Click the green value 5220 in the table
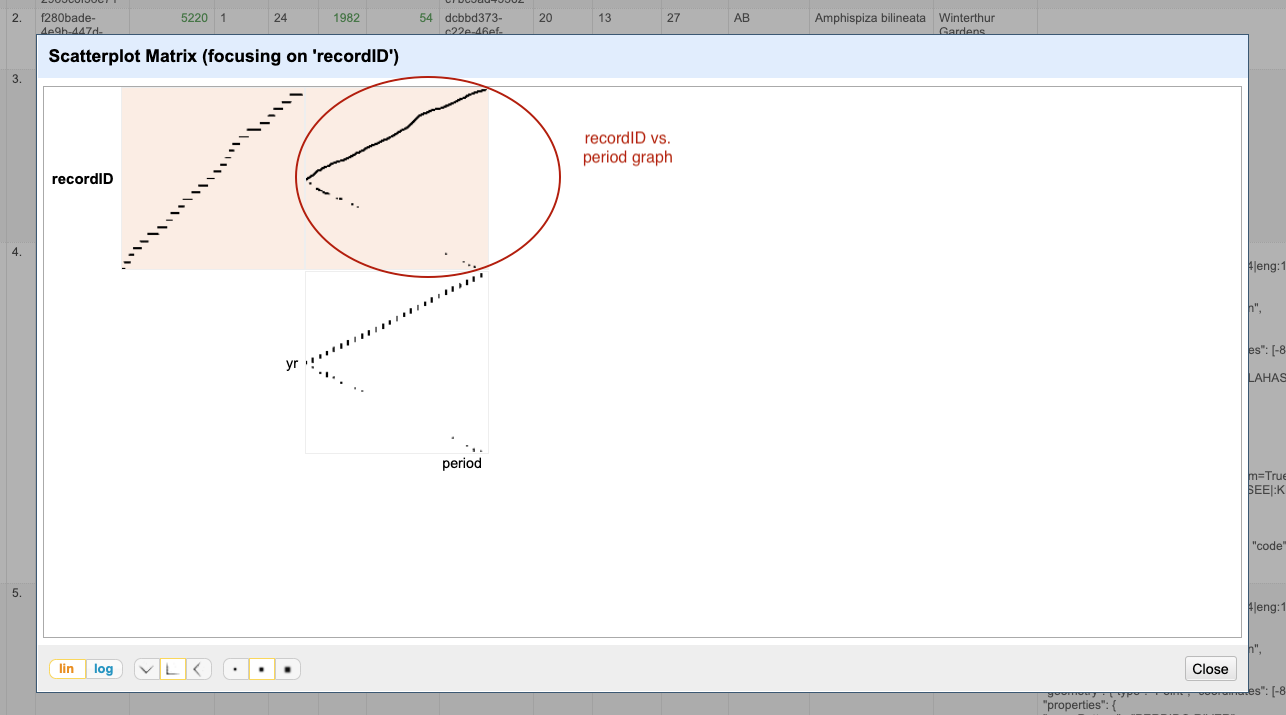This screenshot has height=715, width=1286. 194,17
